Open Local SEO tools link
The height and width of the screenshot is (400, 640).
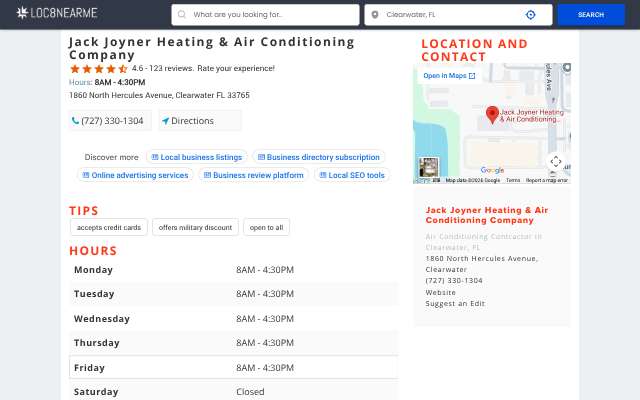352,175
